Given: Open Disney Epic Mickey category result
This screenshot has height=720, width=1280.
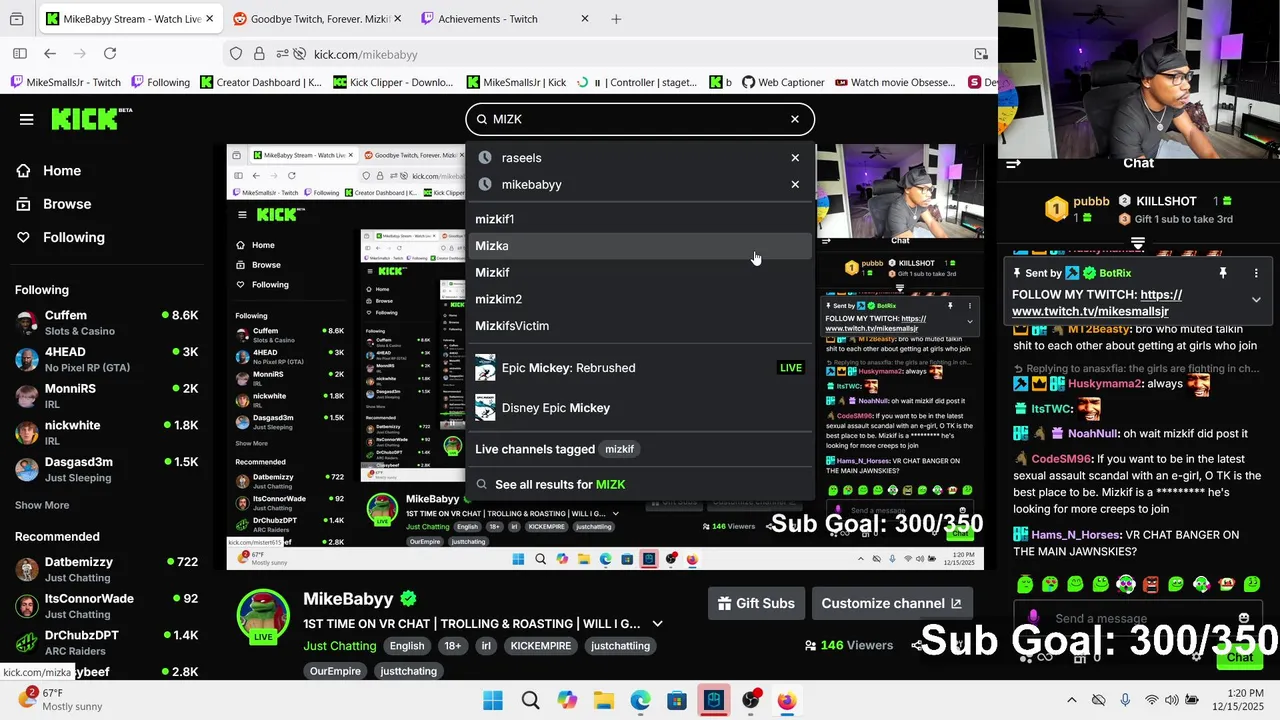Looking at the screenshot, I should [x=640, y=408].
